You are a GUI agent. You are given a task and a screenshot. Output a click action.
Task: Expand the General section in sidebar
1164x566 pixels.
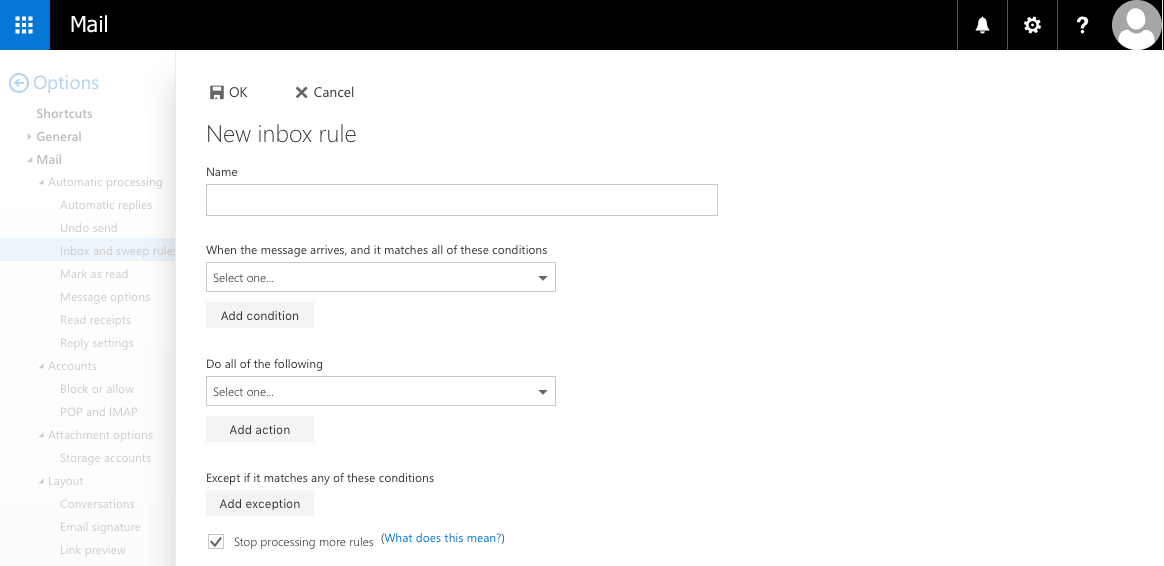[30, 137]
